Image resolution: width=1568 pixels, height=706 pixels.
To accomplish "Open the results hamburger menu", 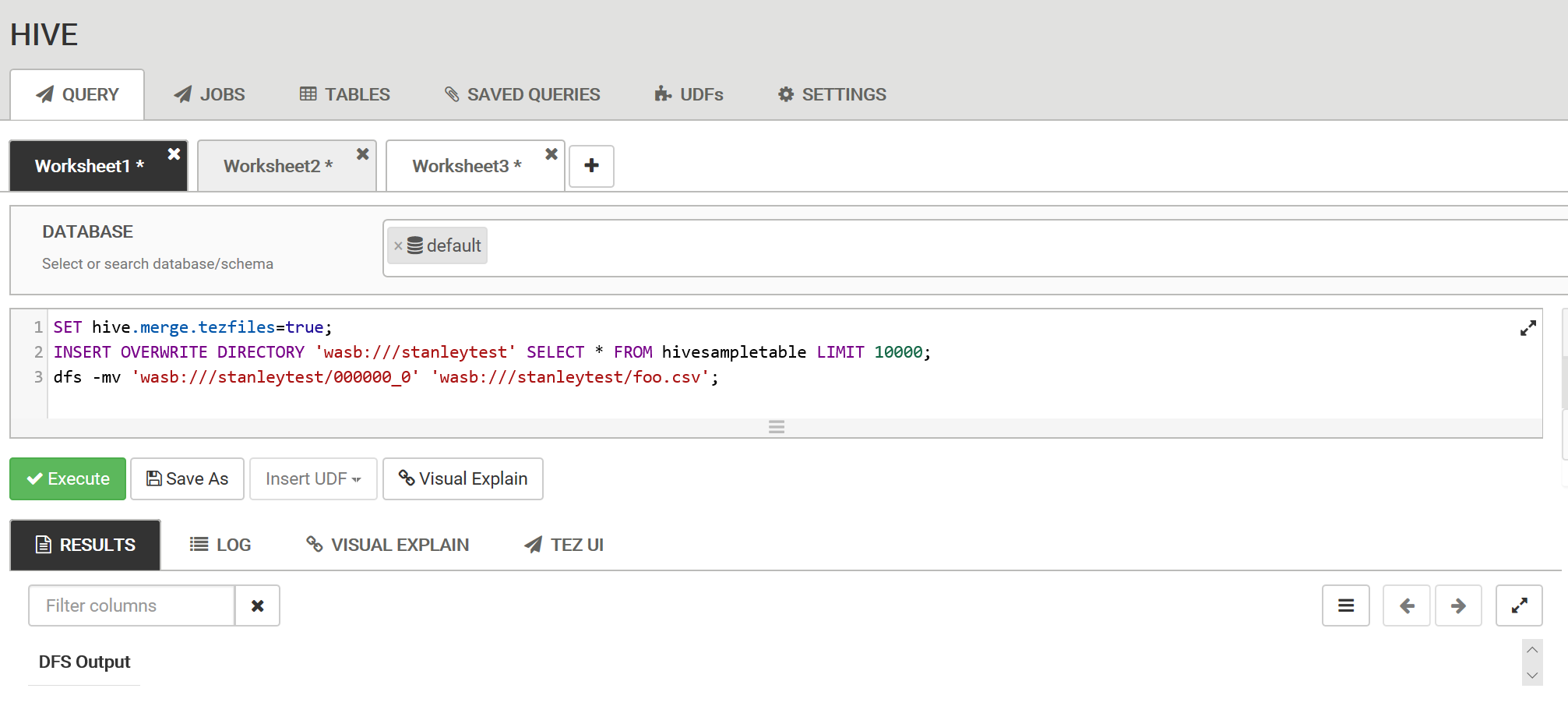I will (x=1345, y=606).
